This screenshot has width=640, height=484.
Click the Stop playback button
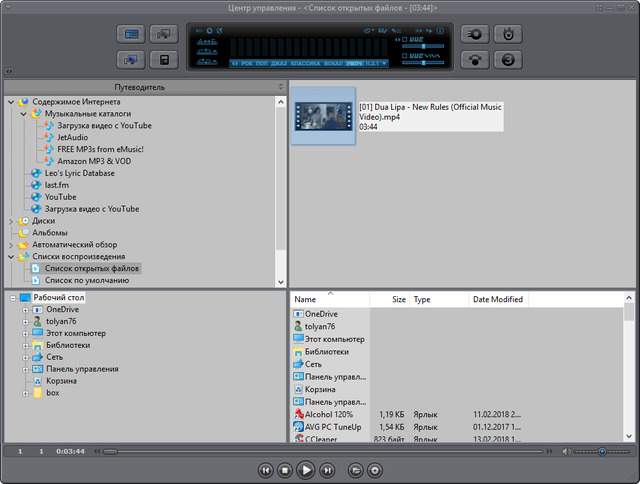click(x=285, y=469)
